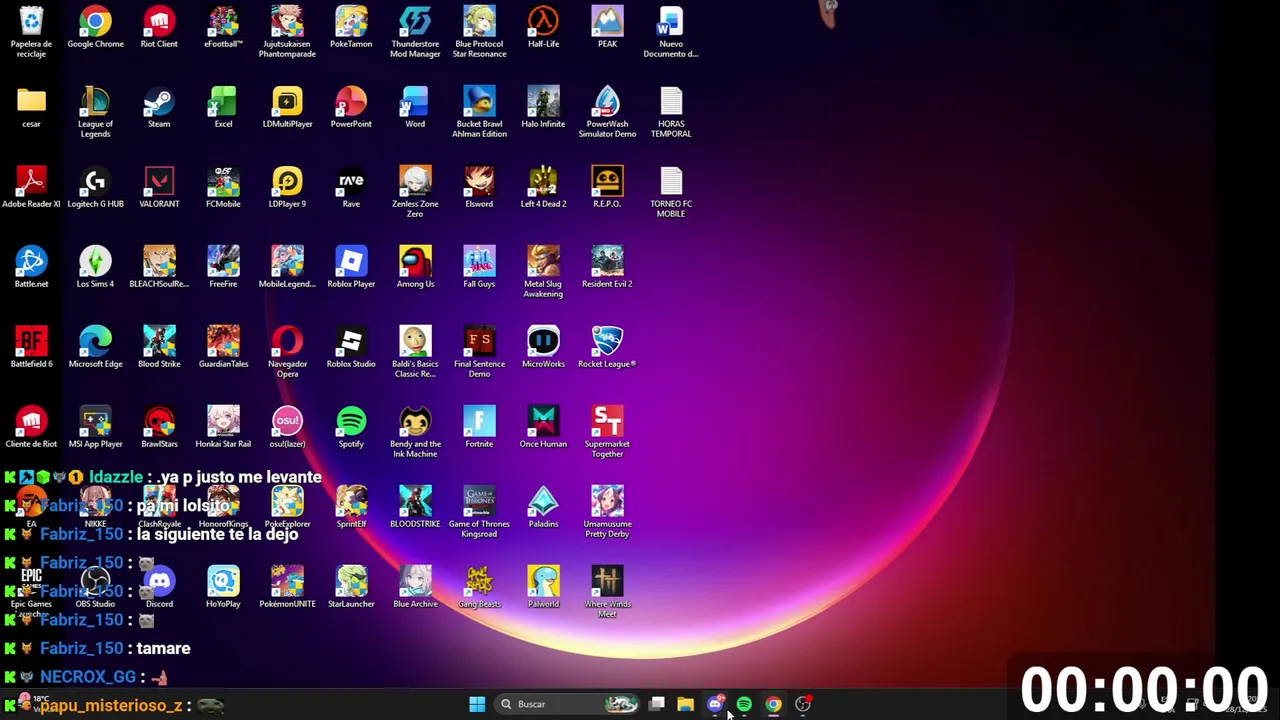The image size is (1280, 720).
Task: Open the Battle.net desktop shortcut
Action: point(31,268)
